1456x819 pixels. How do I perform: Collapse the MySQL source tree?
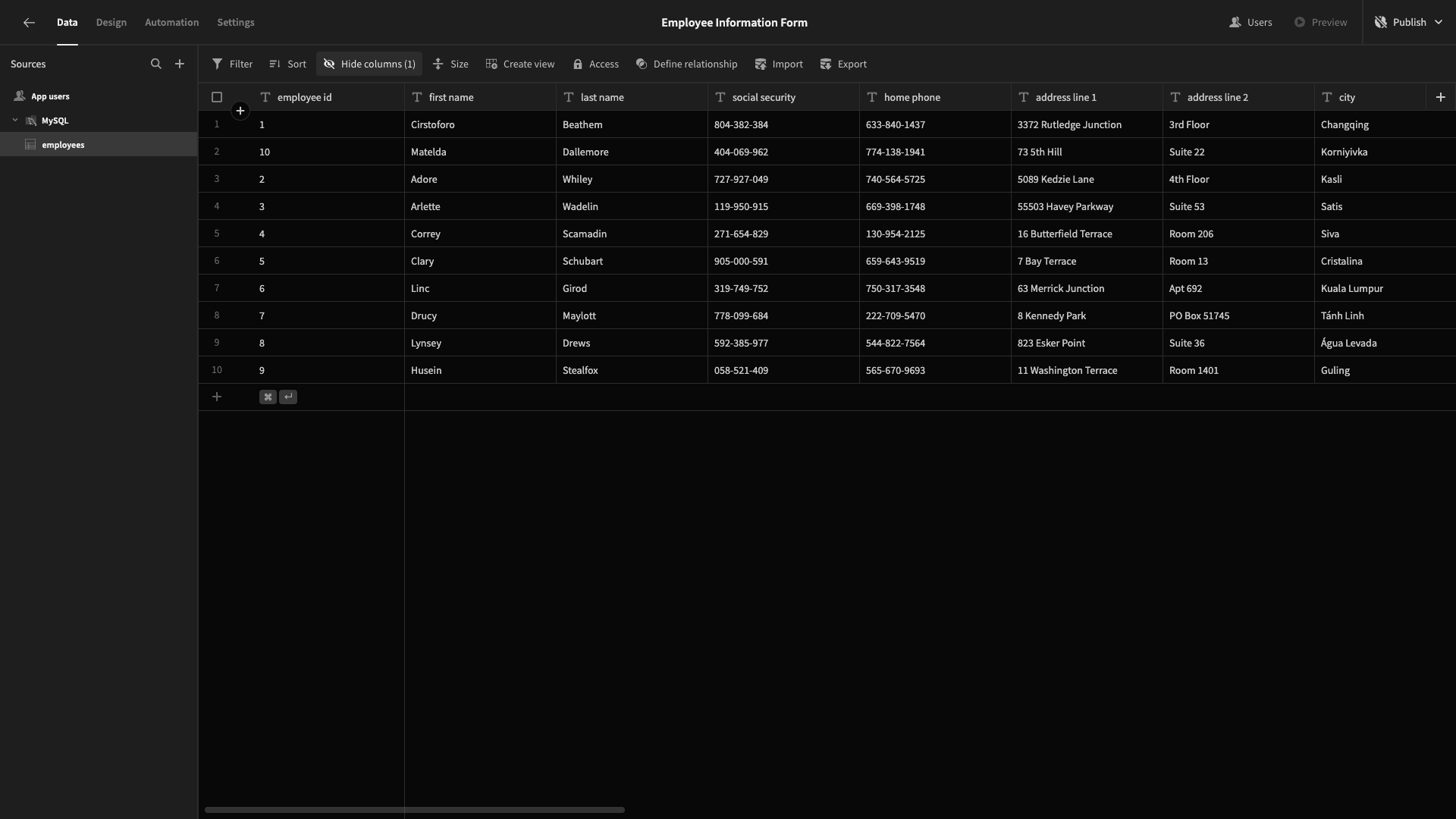click(15, 121)
